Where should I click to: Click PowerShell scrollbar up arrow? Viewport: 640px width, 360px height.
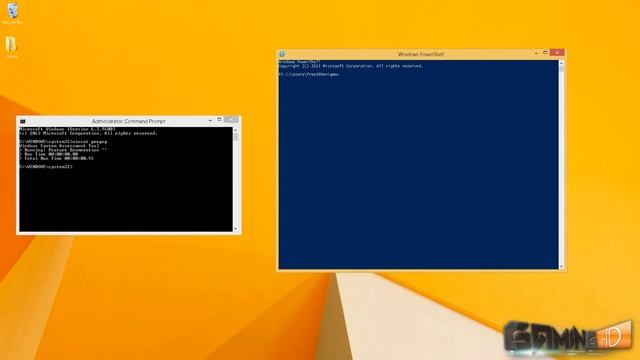pos(561,63)
